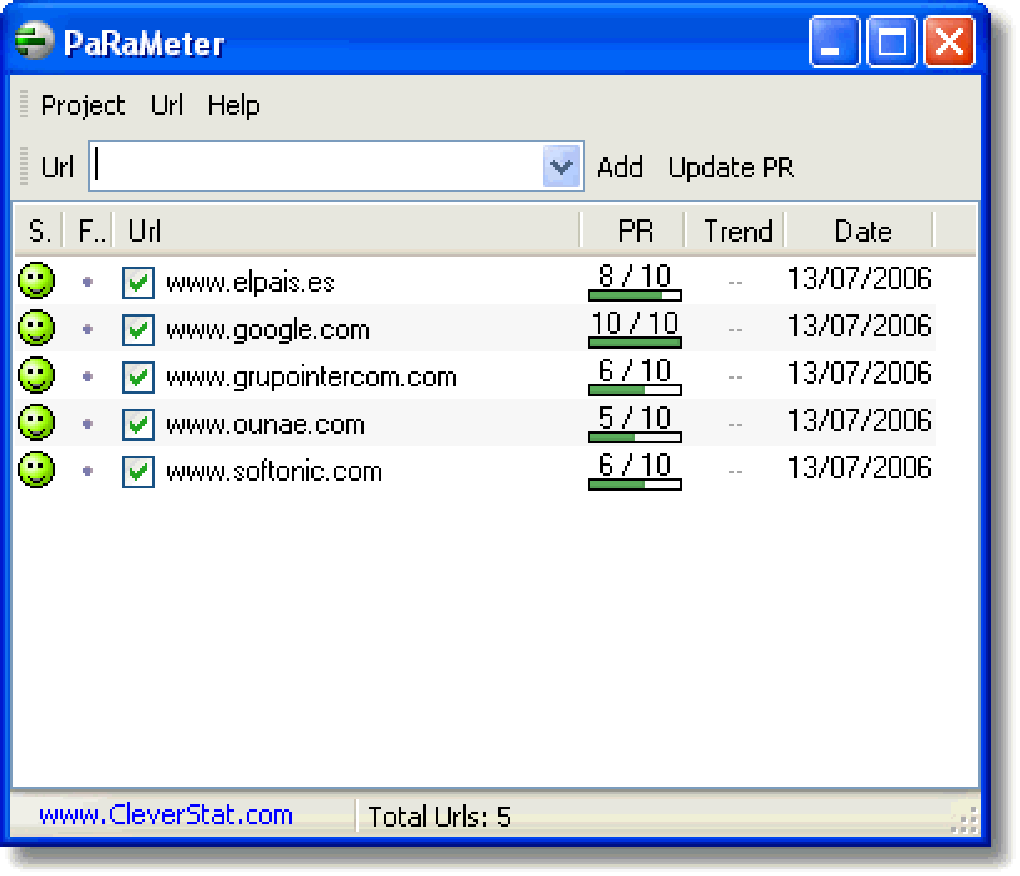
Task: Click the smiley status icon for www.google.com
Action: [x=36, y=328]
